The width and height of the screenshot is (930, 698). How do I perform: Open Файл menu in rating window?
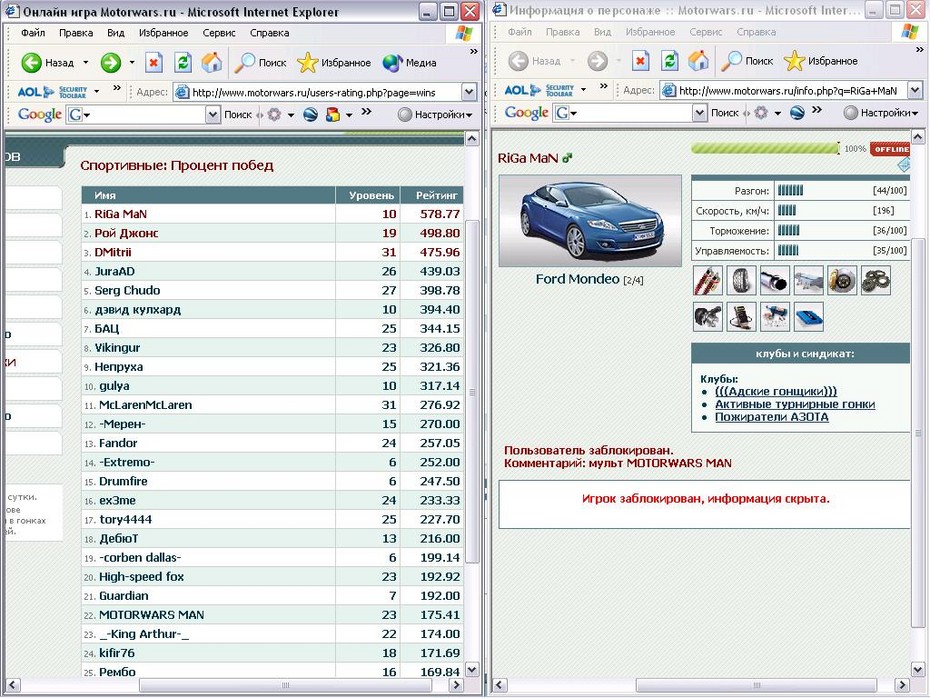[33, 33]
